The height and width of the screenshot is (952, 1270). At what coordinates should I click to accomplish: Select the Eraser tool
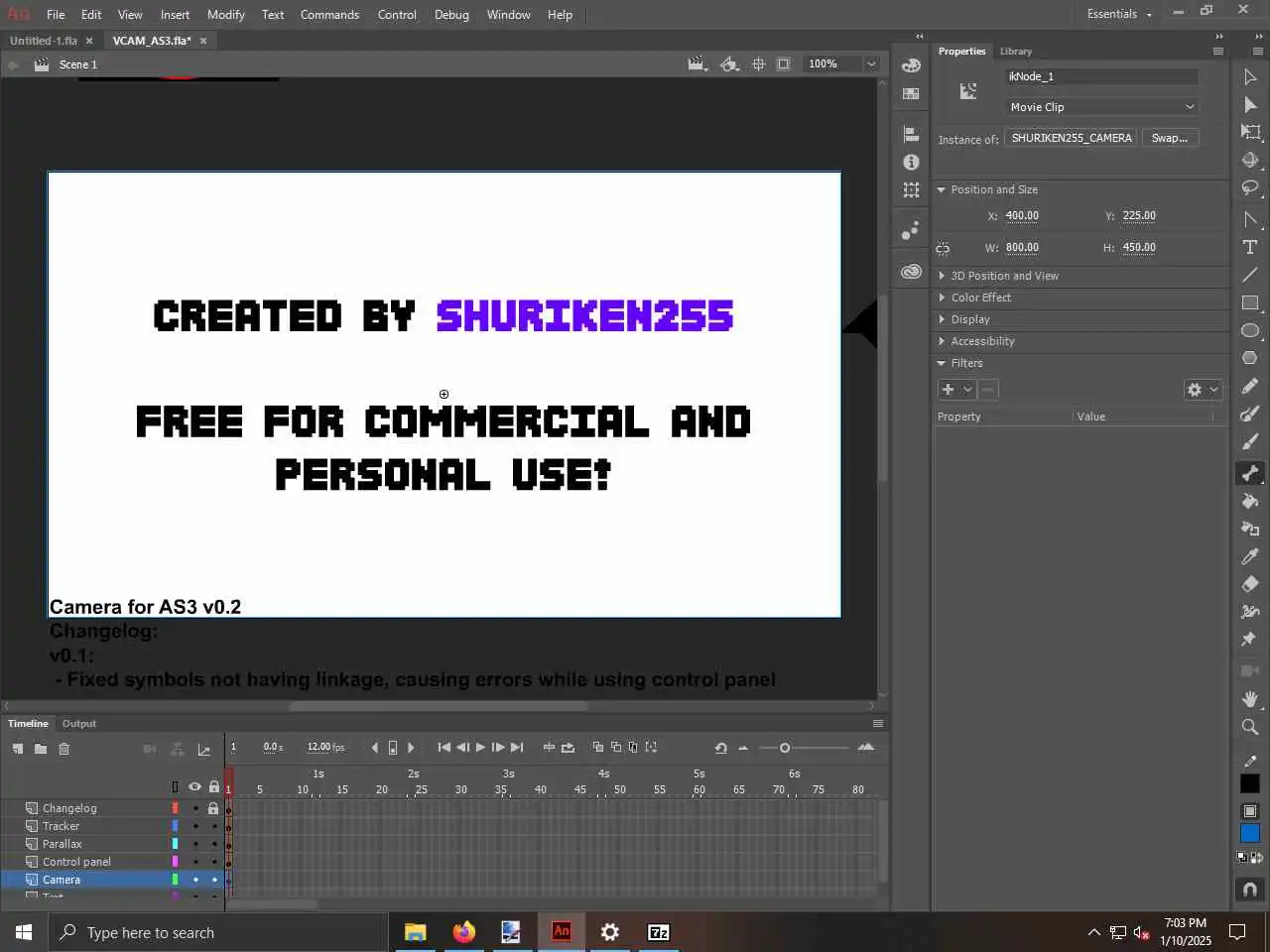pyautogui.click(x=1250, y=584)
